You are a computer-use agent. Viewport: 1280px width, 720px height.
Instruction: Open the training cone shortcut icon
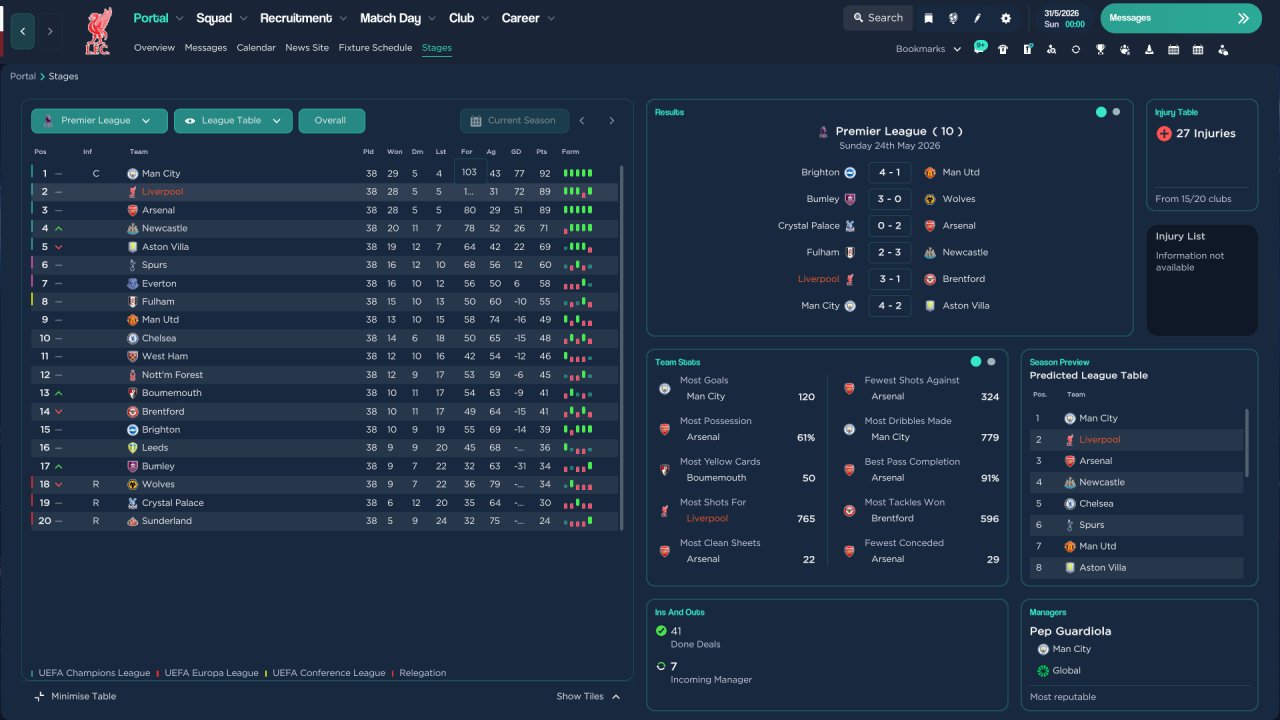click(1149, 49)
